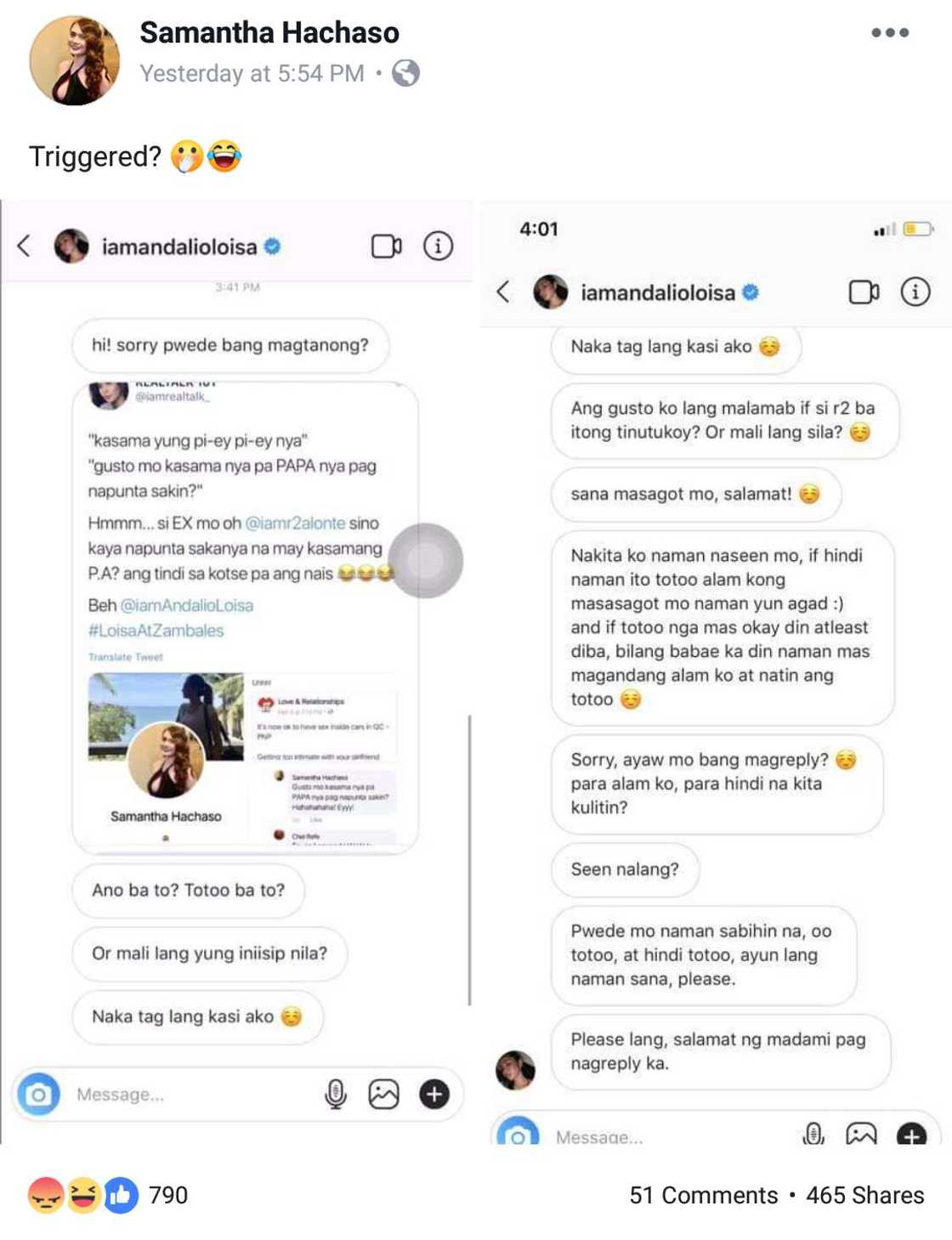
Task: Click the globe public privacy icon
Action: [405, 73]
